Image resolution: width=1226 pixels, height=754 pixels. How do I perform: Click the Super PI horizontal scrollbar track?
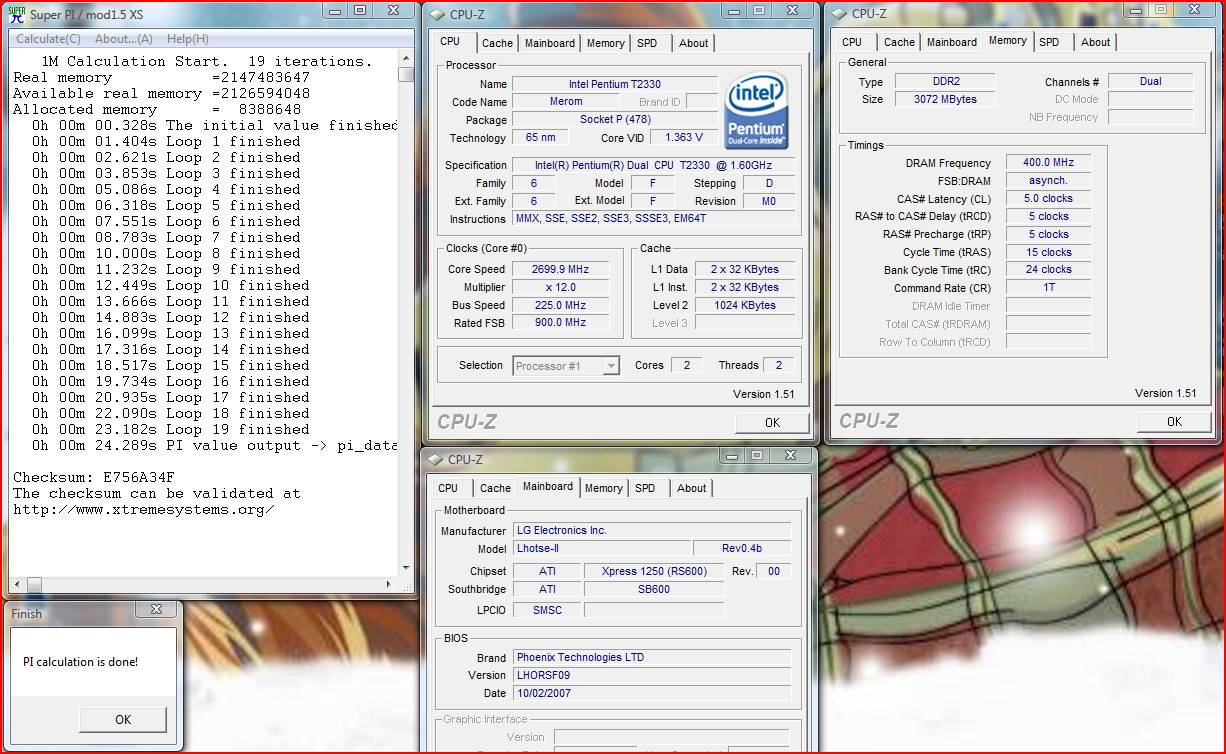[205, 585]
